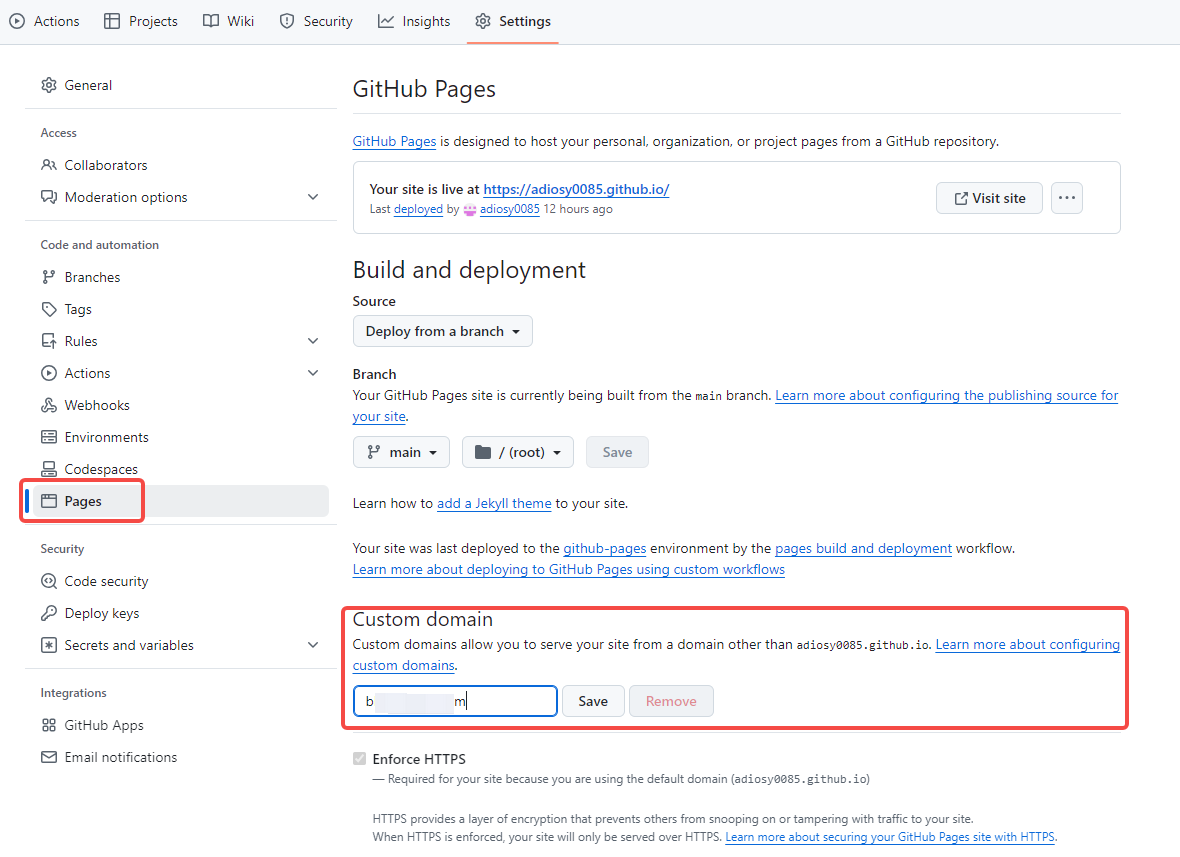
Task: Open Learn more about configuring custom domains
Action: (x=1027, y=645)
